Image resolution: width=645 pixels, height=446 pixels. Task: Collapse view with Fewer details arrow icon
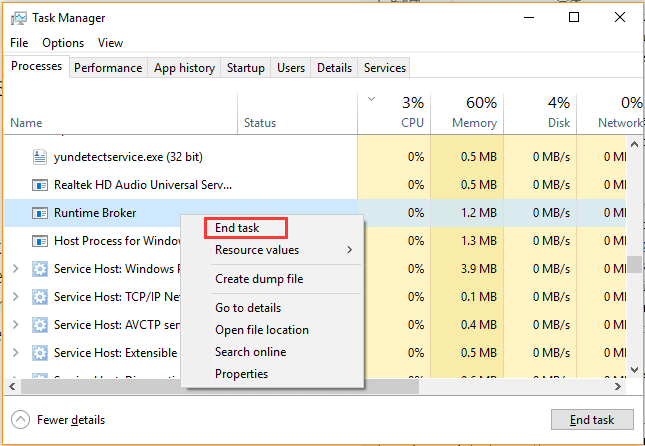click(x=20, y=420)
